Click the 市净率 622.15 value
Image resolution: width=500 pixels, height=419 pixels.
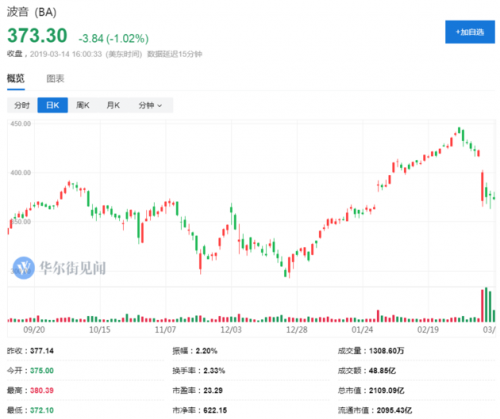(x=215, y=410)
